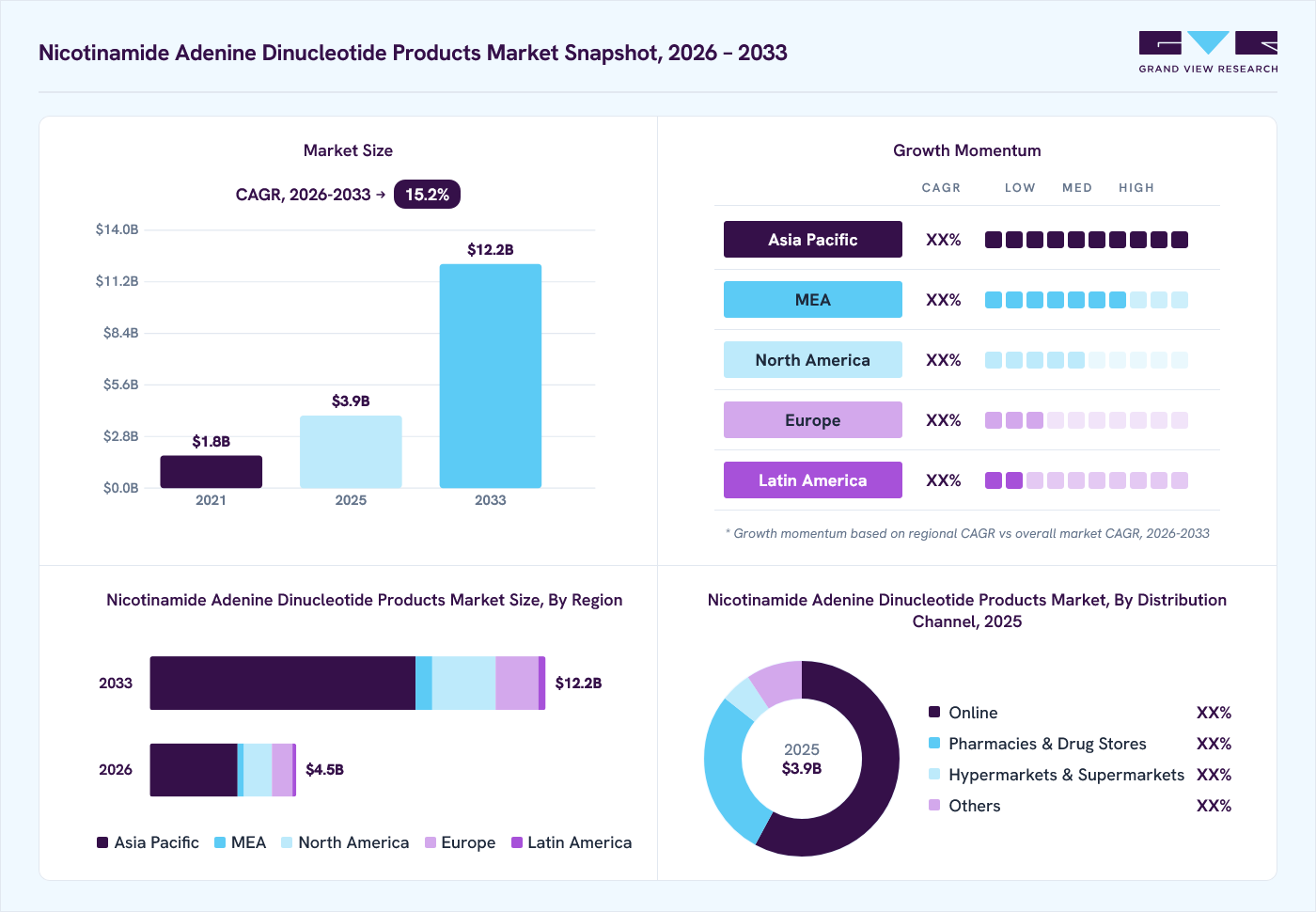Click MEA legend swatch in region legend
The height and width of the screenshot is (912, 1316).
pos(220,842)
